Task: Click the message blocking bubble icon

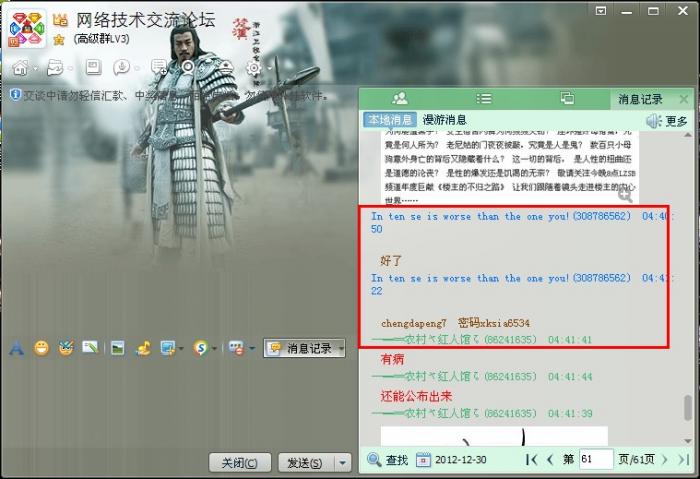Action: tap(236, 348)
